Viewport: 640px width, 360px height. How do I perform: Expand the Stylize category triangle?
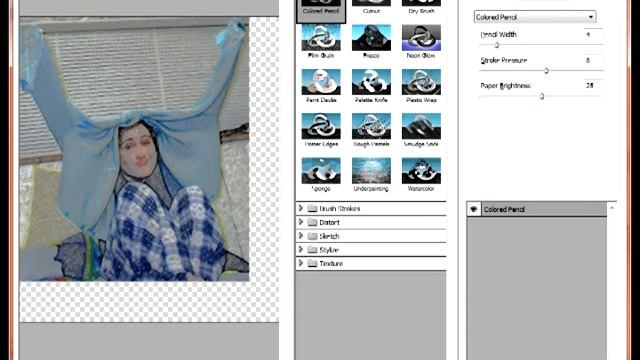point(301,249)
